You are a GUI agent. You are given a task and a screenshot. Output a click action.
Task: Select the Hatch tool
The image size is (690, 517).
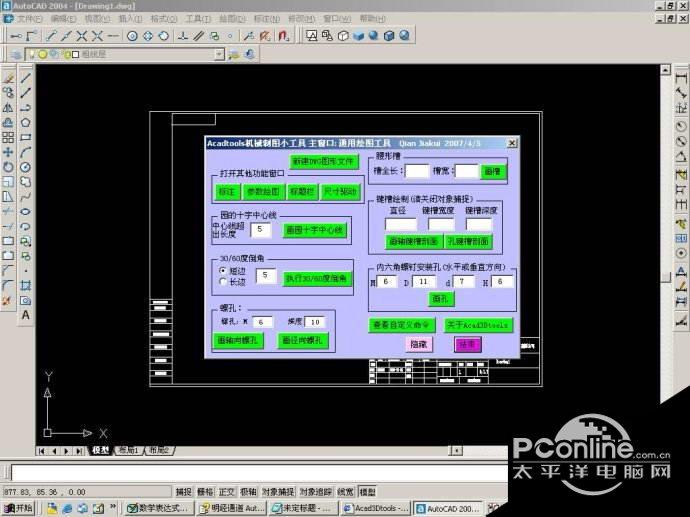26,286
